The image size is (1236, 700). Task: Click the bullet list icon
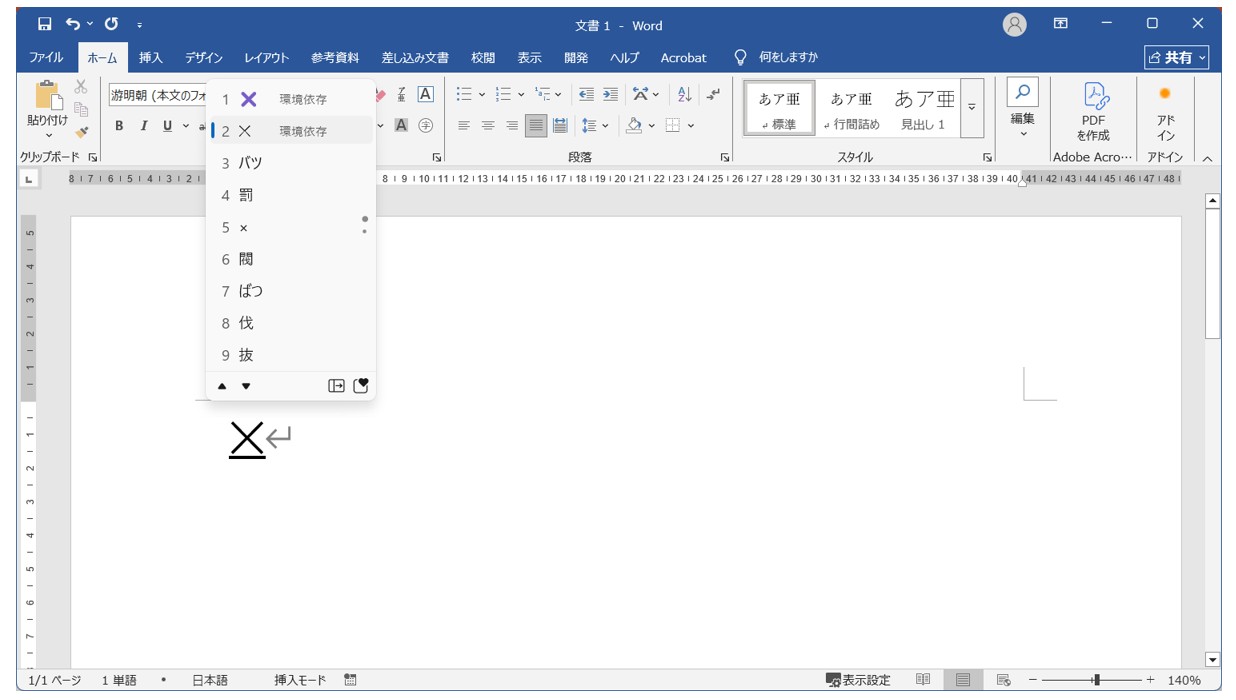tap(464, 94)
